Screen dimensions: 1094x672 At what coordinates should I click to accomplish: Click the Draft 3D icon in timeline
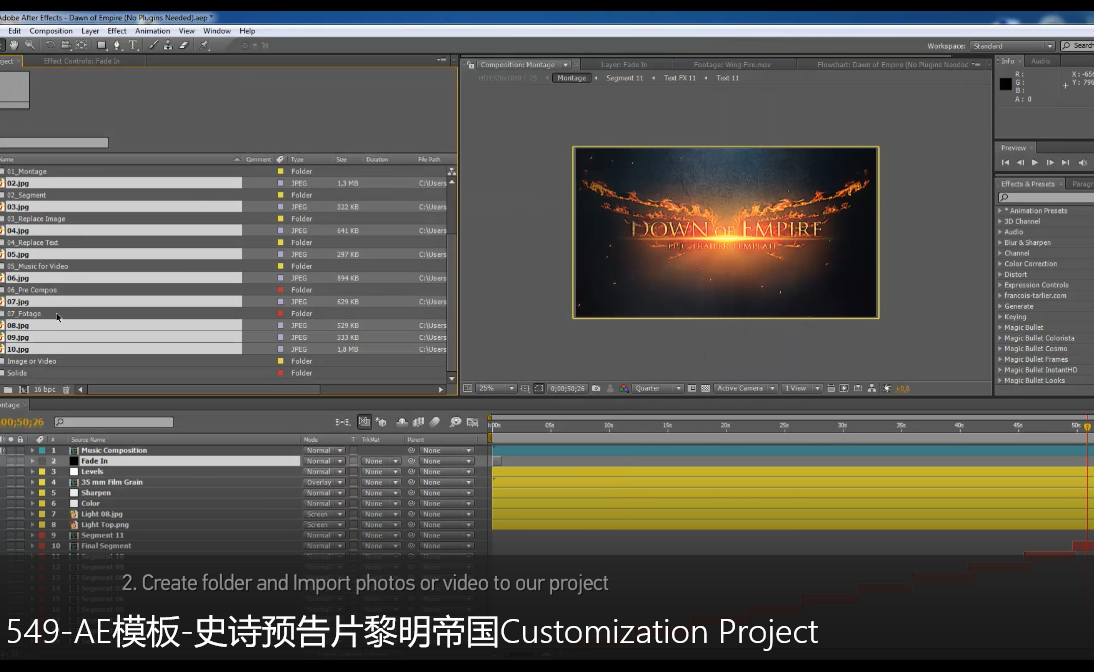(381, 422)
